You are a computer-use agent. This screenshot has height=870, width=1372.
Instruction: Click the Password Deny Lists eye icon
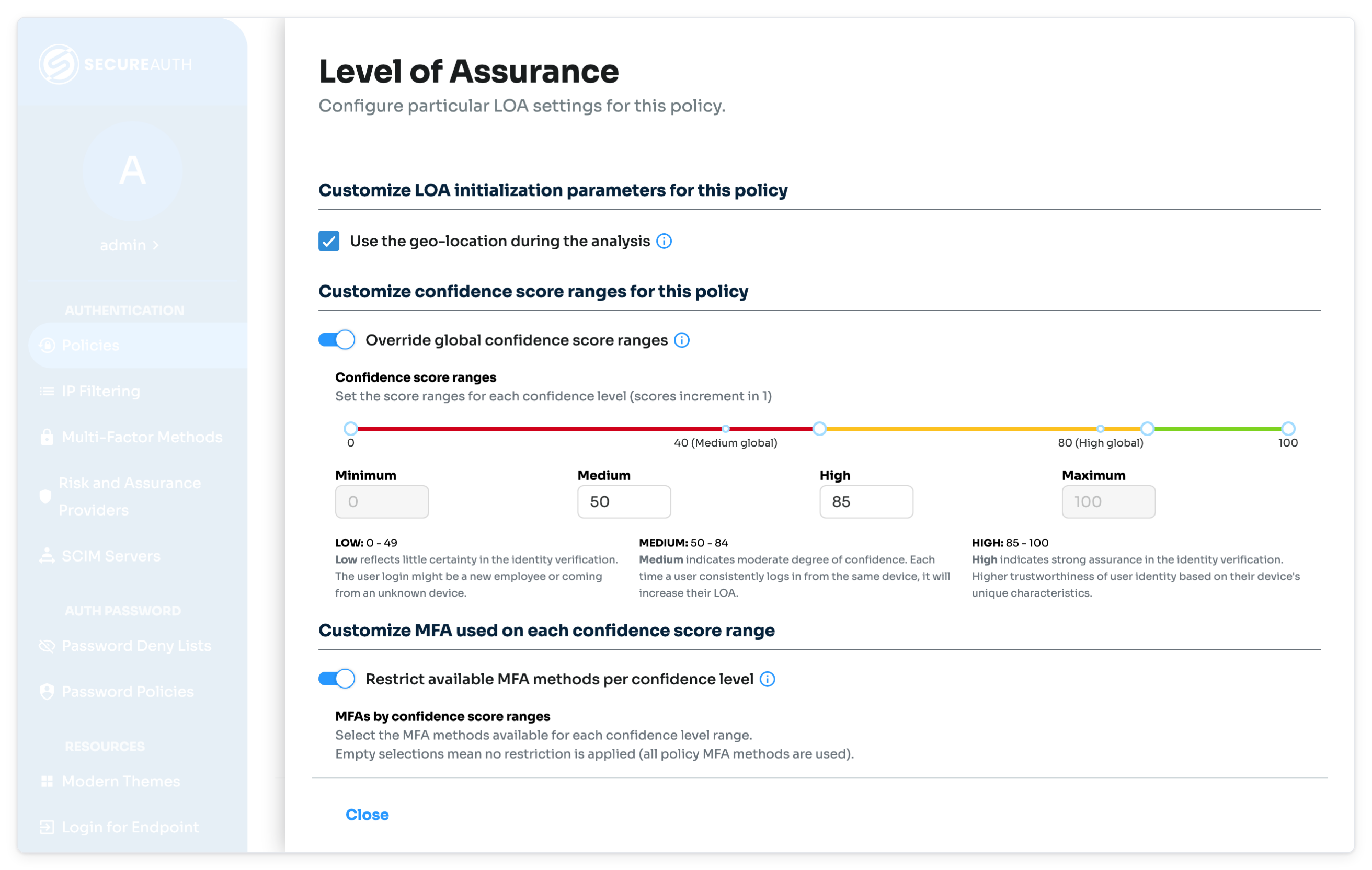(x=47, y=646)
